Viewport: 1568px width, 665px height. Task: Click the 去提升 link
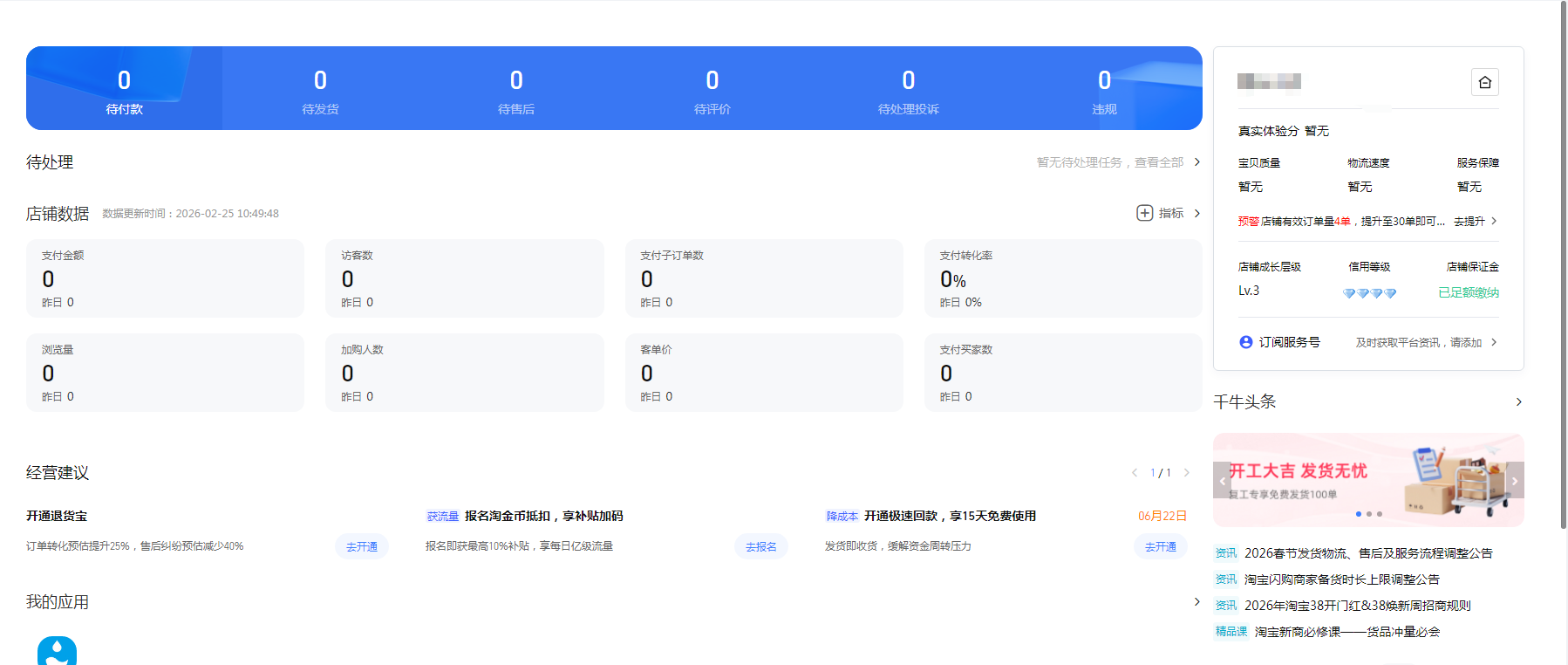[x=1469, y=222]
